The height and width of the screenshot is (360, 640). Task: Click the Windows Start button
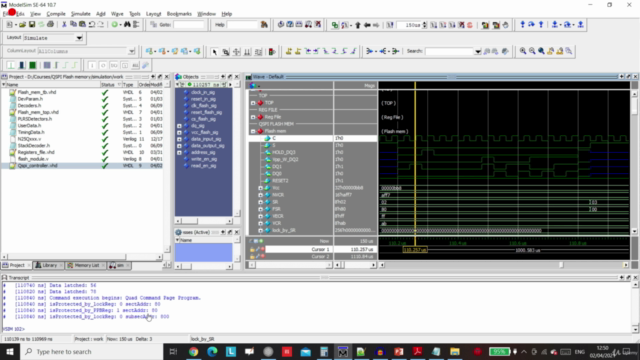(x=10, y=351)
